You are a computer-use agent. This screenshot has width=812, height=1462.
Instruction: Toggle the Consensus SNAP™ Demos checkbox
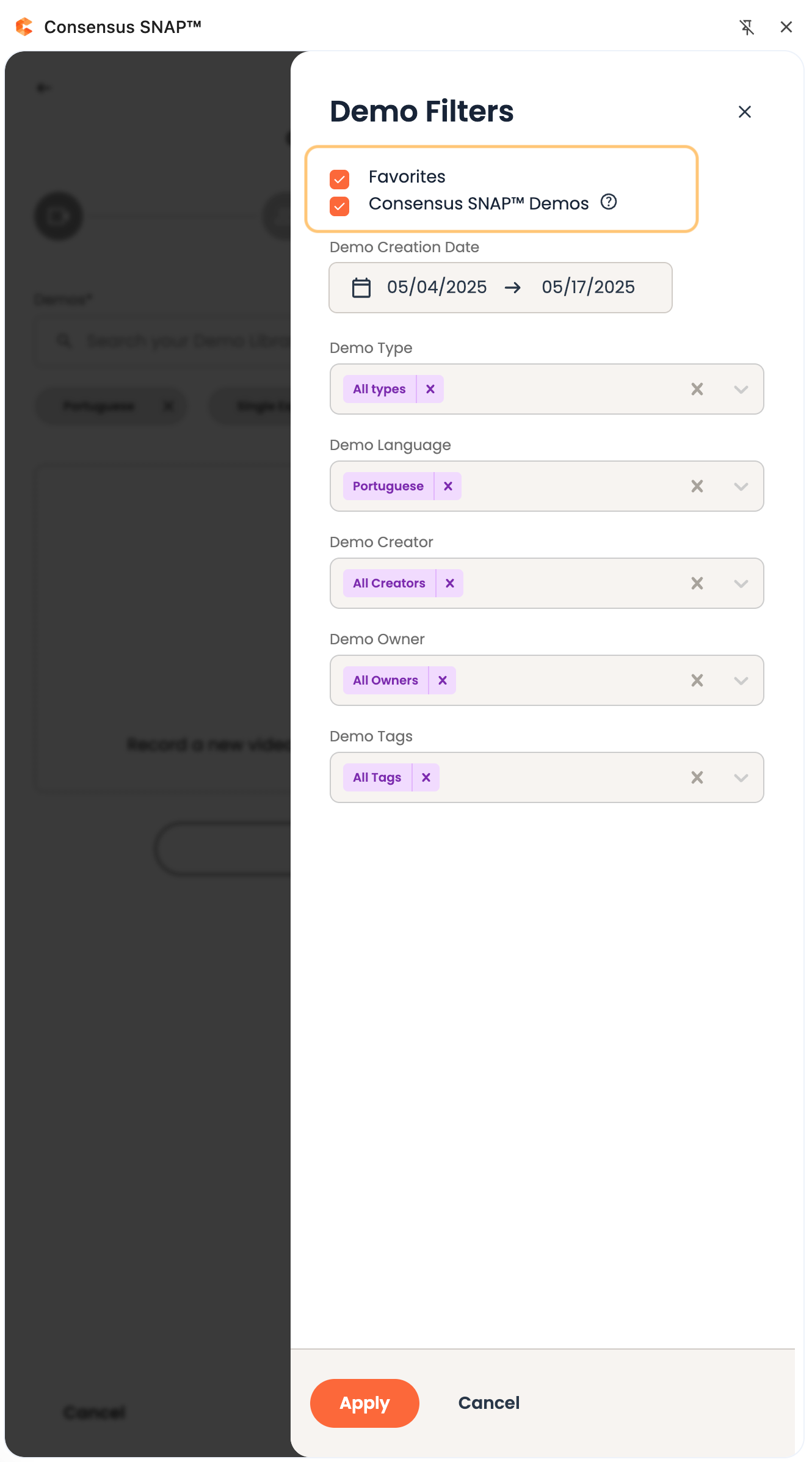coord(339,206)
